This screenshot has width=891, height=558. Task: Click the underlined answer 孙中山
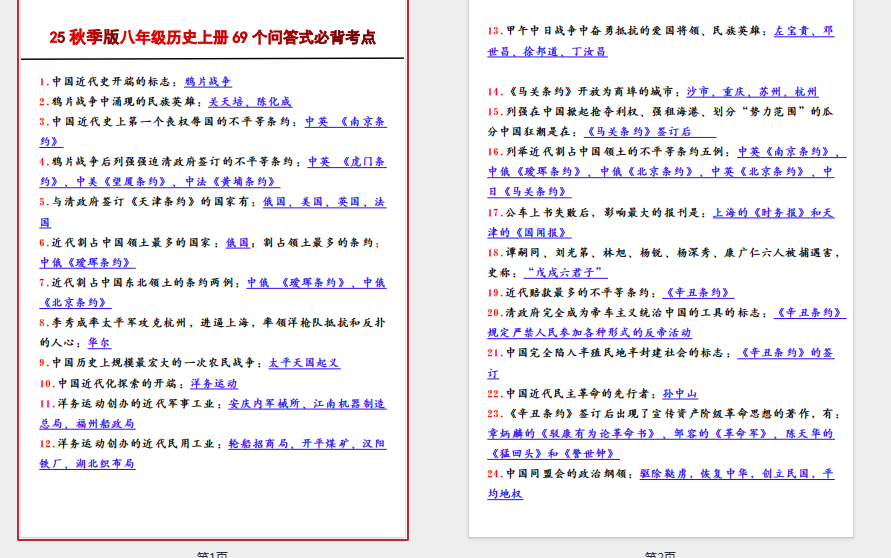pyautogui.click(x=680, y=394)
